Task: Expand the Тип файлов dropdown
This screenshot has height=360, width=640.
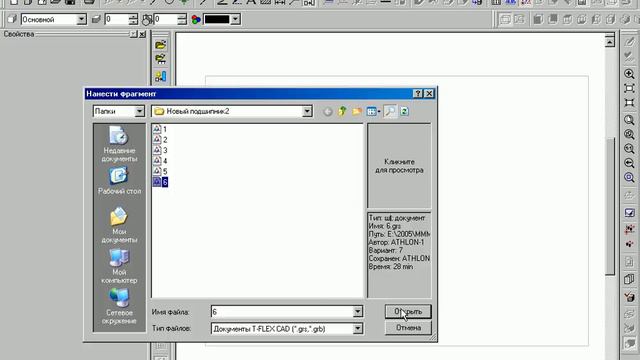Action: pyautogui.click(x=358, y=329)
